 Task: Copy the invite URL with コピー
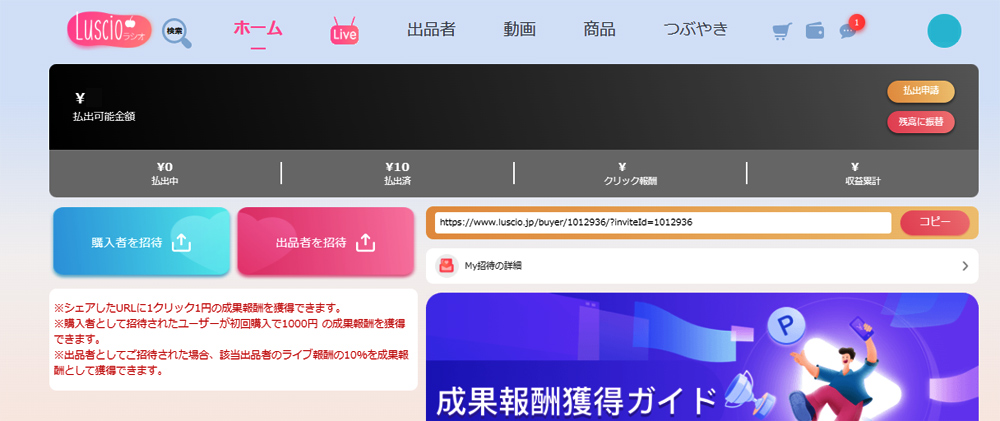click(x=934, y=222)
